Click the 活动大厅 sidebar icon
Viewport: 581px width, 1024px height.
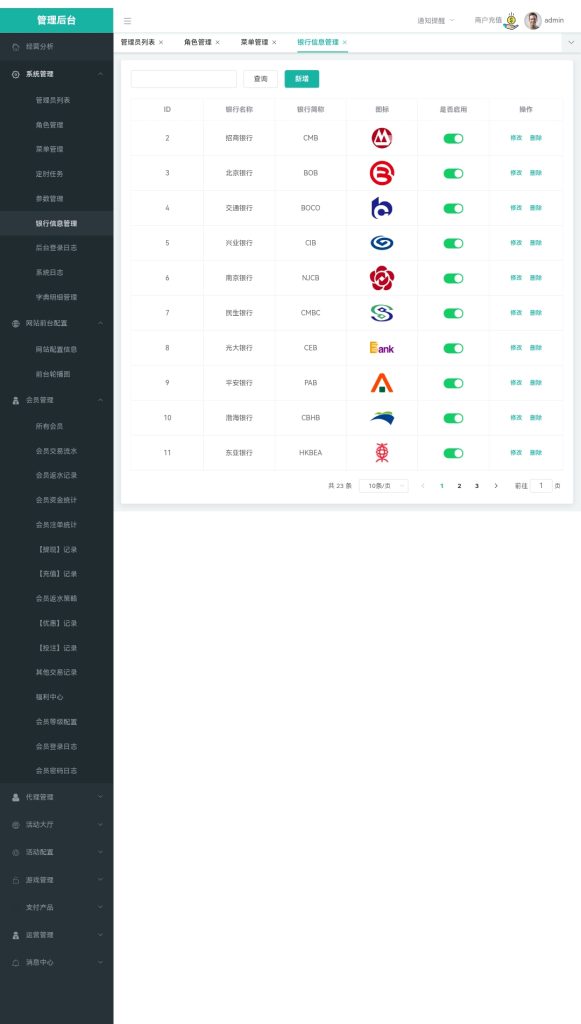click(x=16, y=825)
